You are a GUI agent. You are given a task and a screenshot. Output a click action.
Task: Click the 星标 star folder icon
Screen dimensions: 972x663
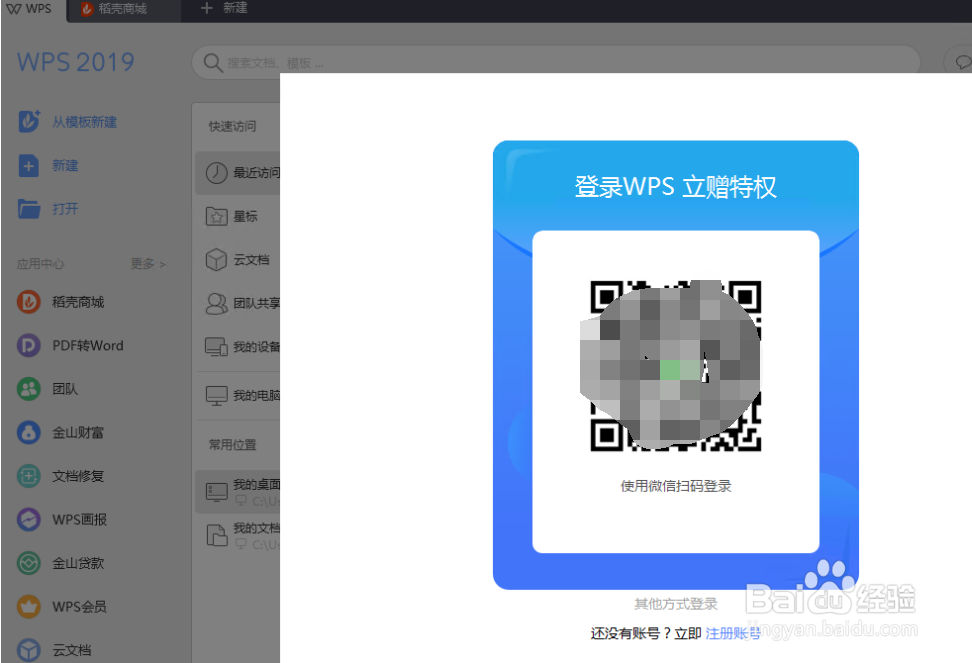(216, 216)
